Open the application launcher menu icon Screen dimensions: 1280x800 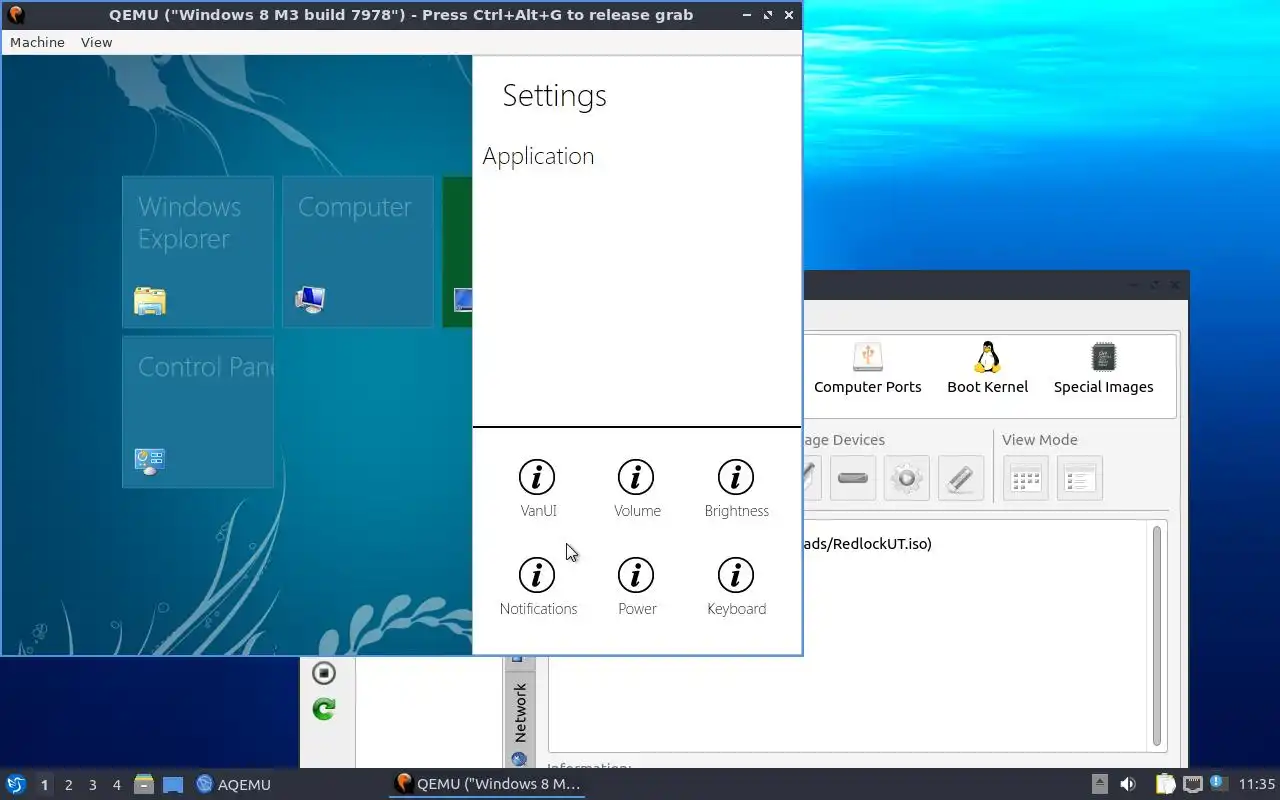(16, 784)
